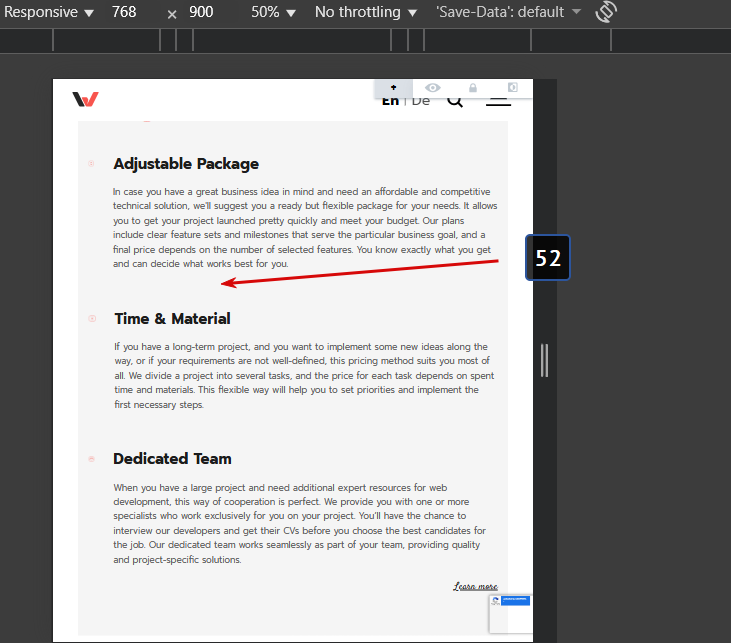Screen dimensions: 731x643
Task: Switch language to En
Action: click(x=390, y=101)
